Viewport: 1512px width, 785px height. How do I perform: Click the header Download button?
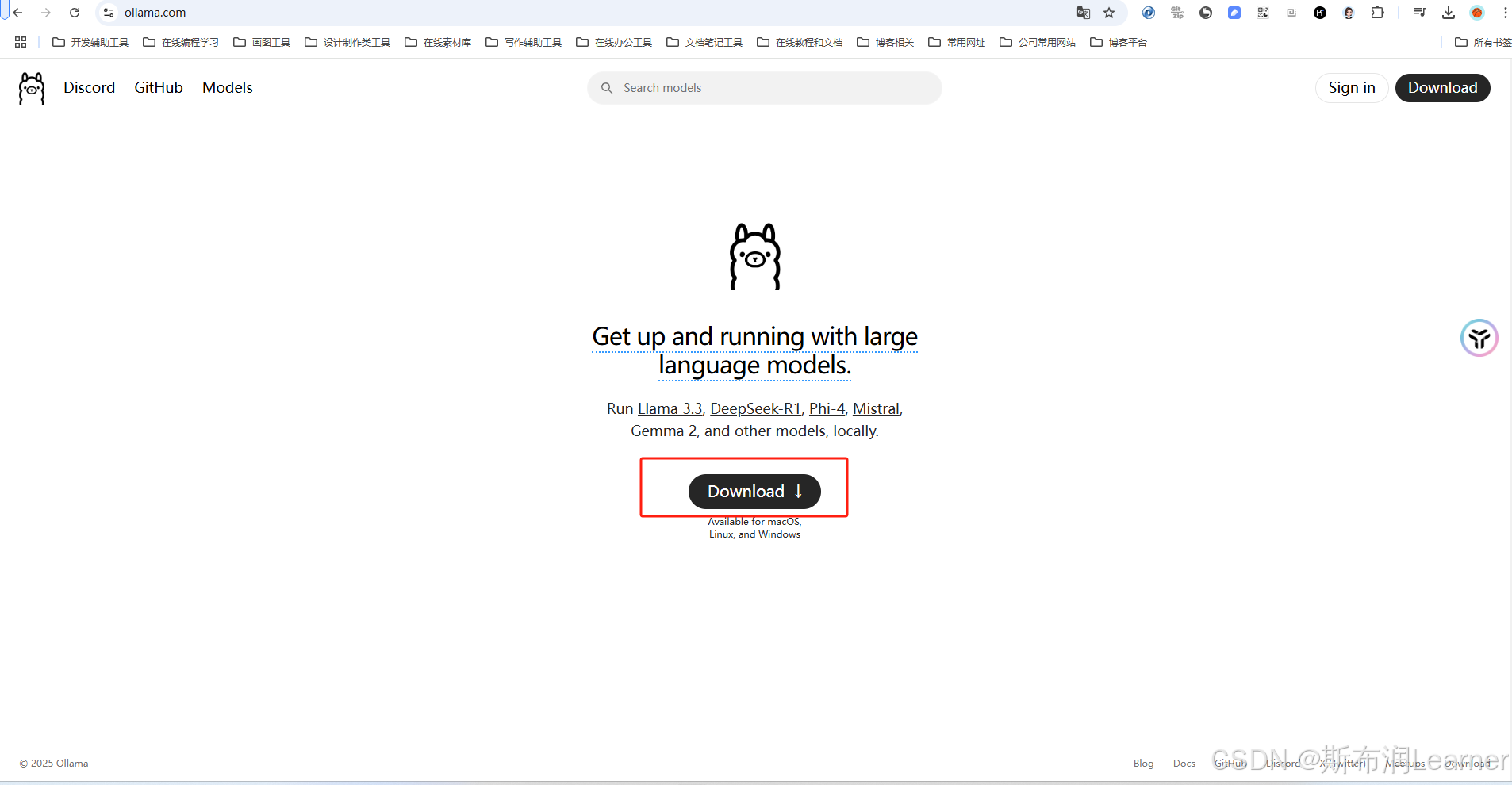1442,88
